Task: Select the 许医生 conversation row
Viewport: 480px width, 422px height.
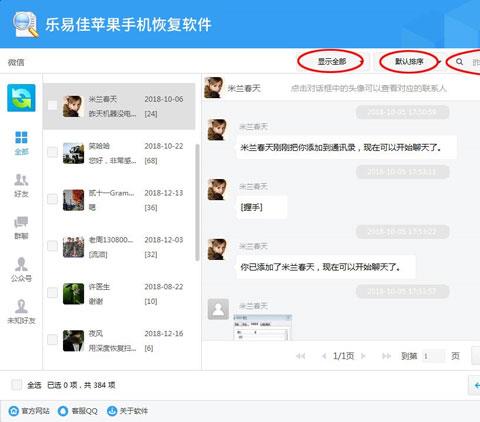Action: click(119, 294)
